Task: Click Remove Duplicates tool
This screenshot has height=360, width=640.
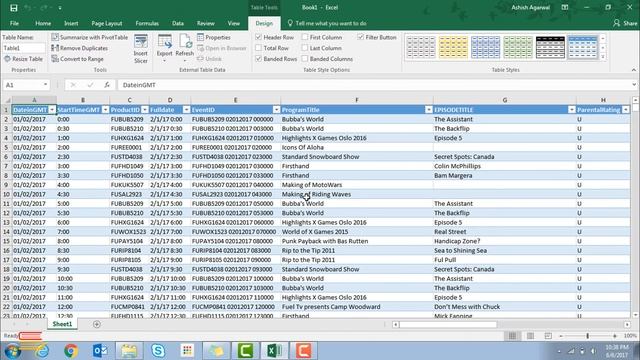Action: click(x=80, y=48)
